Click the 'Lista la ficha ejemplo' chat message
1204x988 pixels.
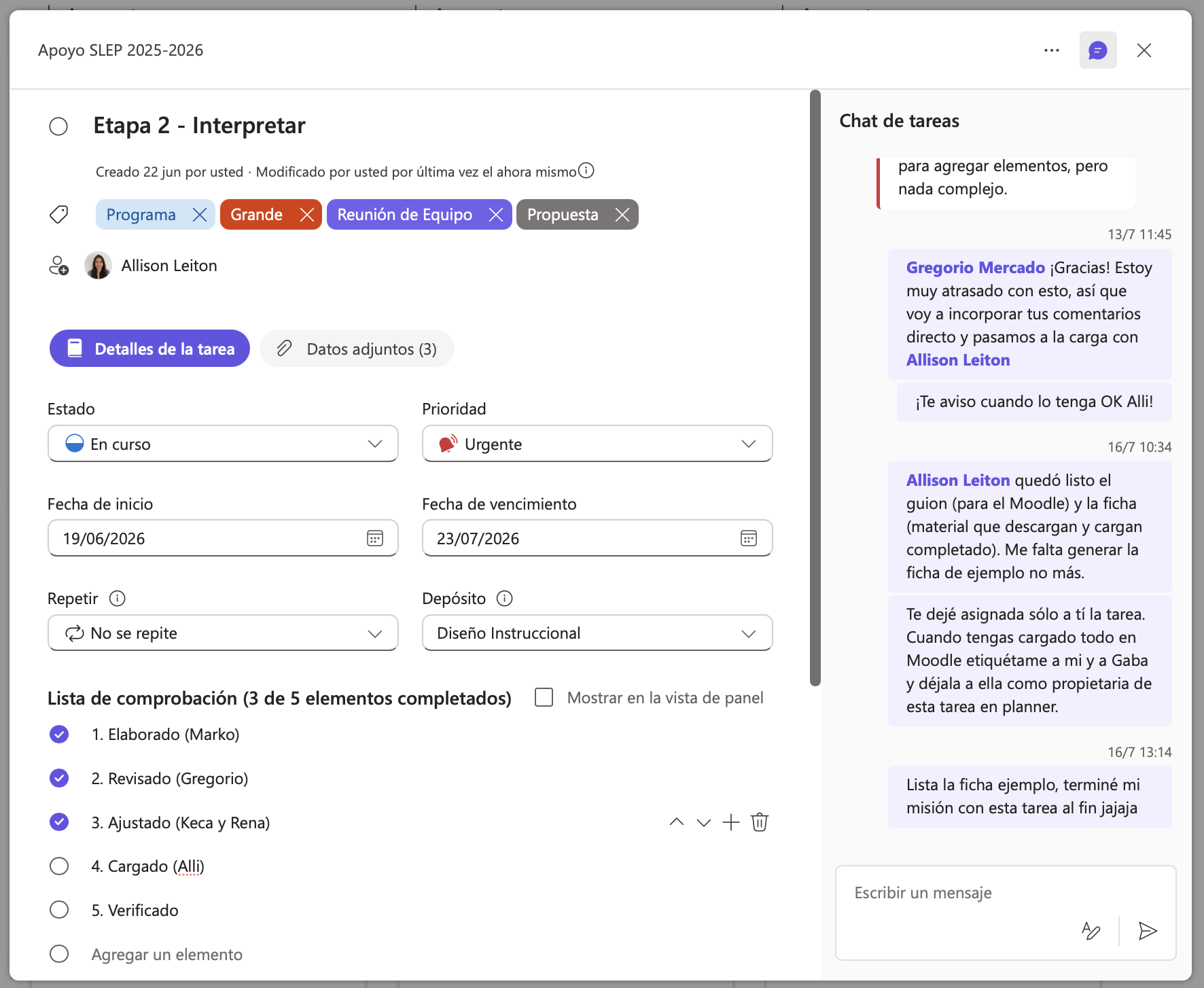(x=1030, y=796)
